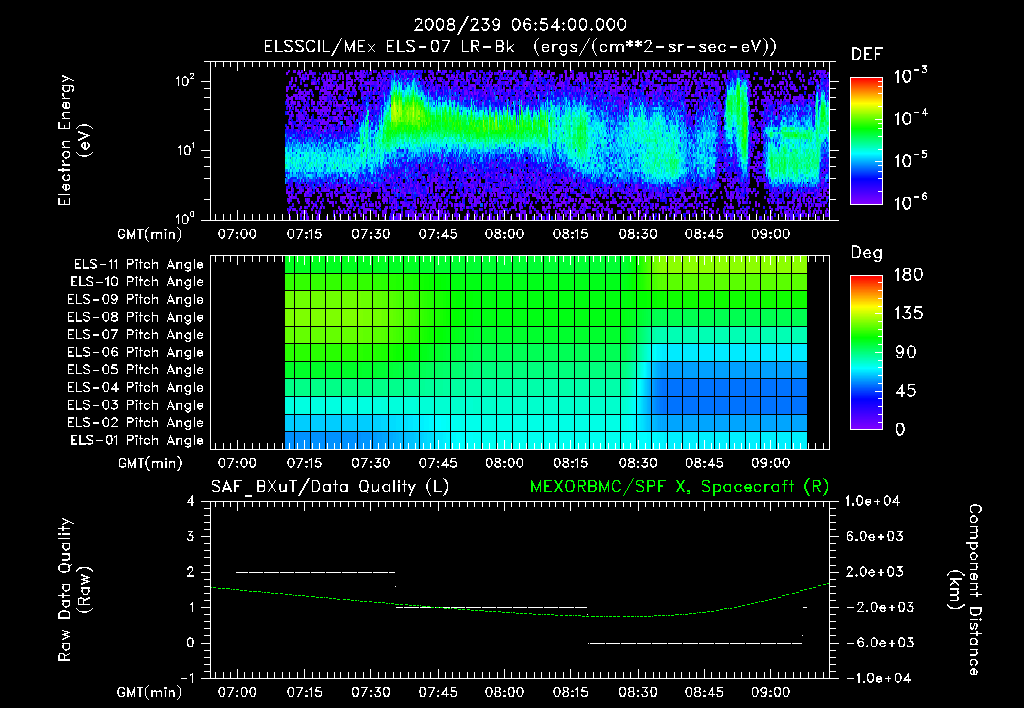The width and height of the screenshot is (1024, 708).
Task: Select the ELS-07 Pitch Angle row label
Action: pos(135,334)
